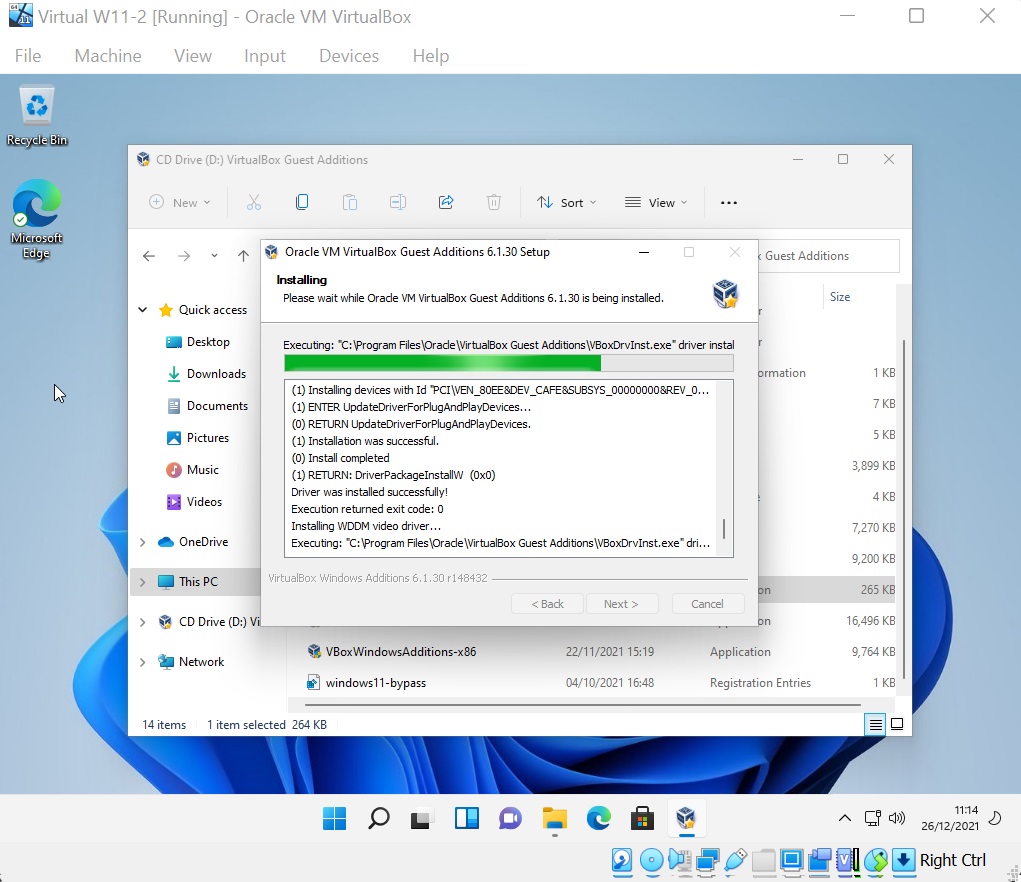The height and width of the screenshot is (882, 1021).
Task: Click the USB devices indicator in VirtualBox status bar
Action: coord(735,861)
